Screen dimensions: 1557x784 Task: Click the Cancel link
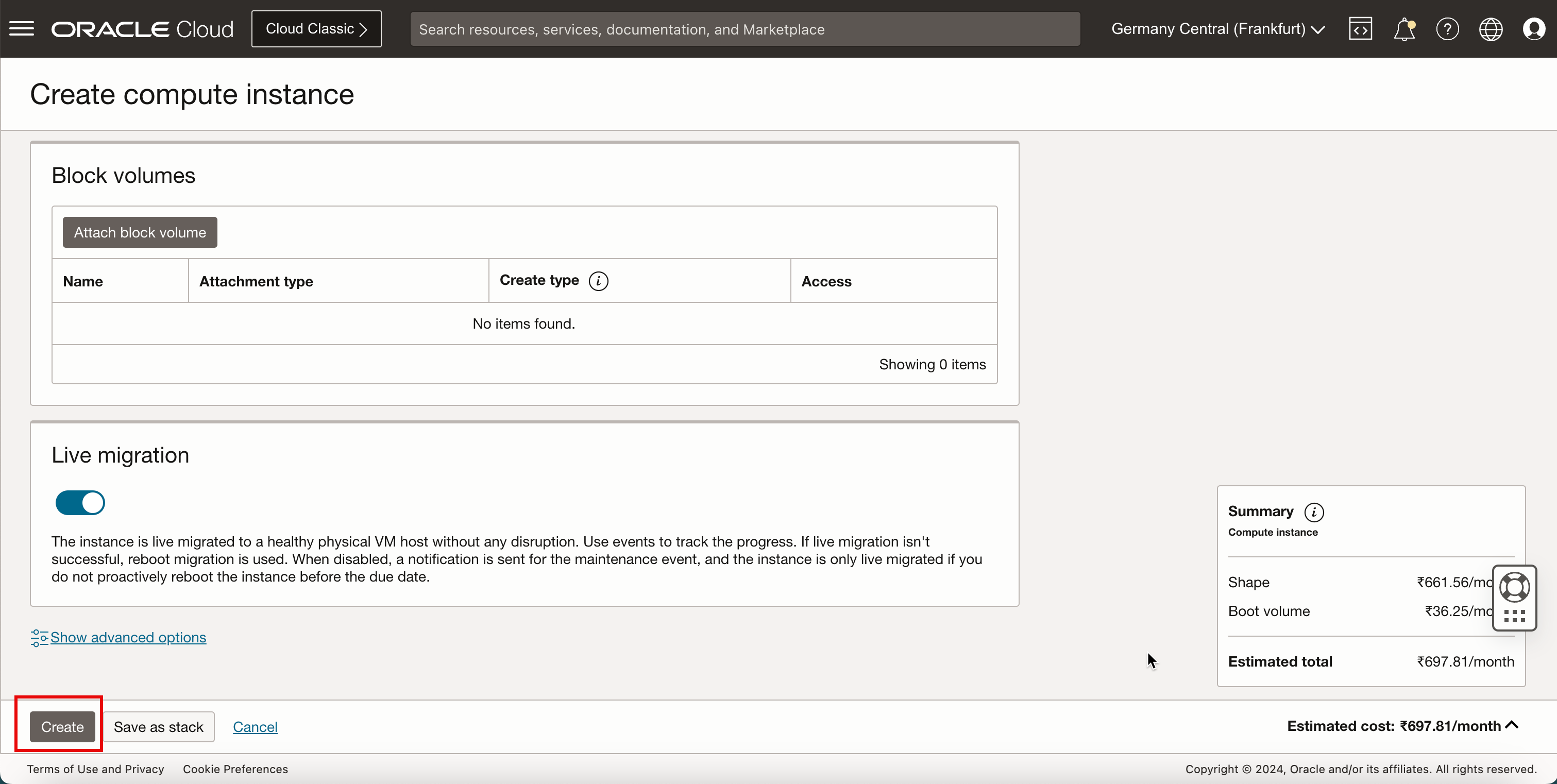click(255, 727)
